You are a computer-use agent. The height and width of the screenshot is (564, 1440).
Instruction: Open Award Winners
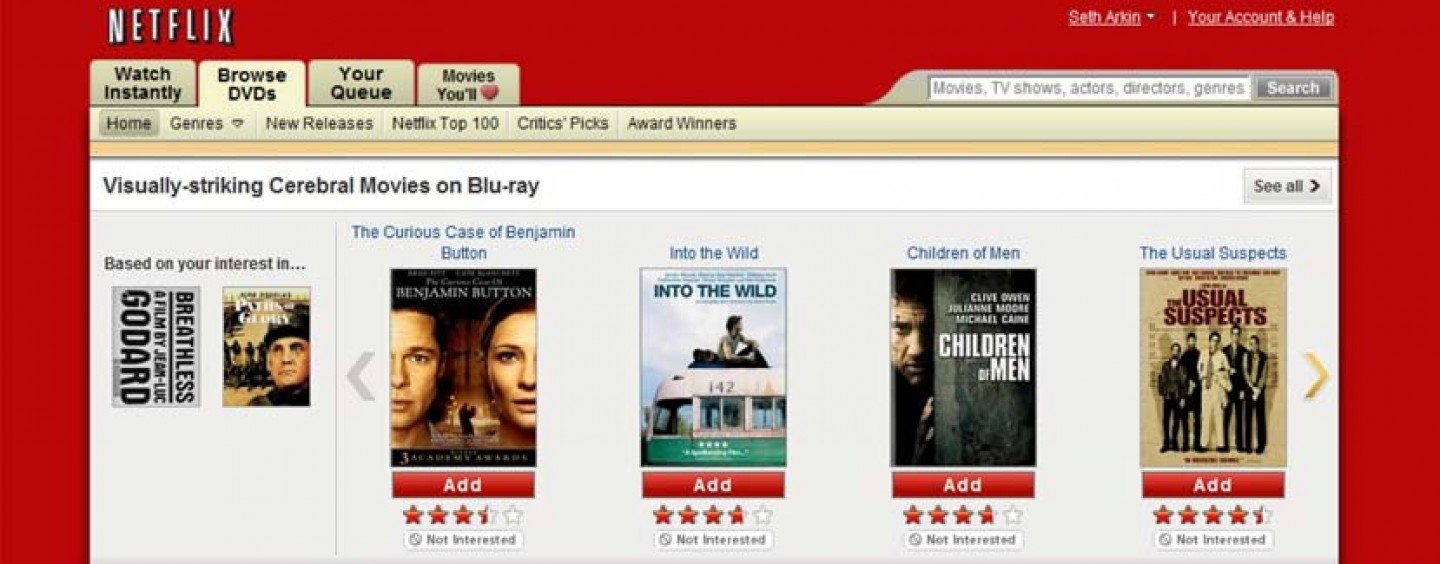(x=681, y=124)
